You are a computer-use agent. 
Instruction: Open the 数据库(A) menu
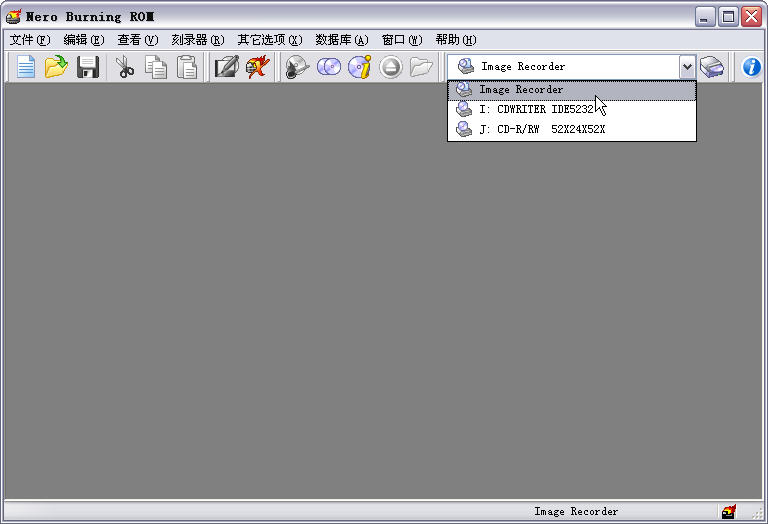341,40
